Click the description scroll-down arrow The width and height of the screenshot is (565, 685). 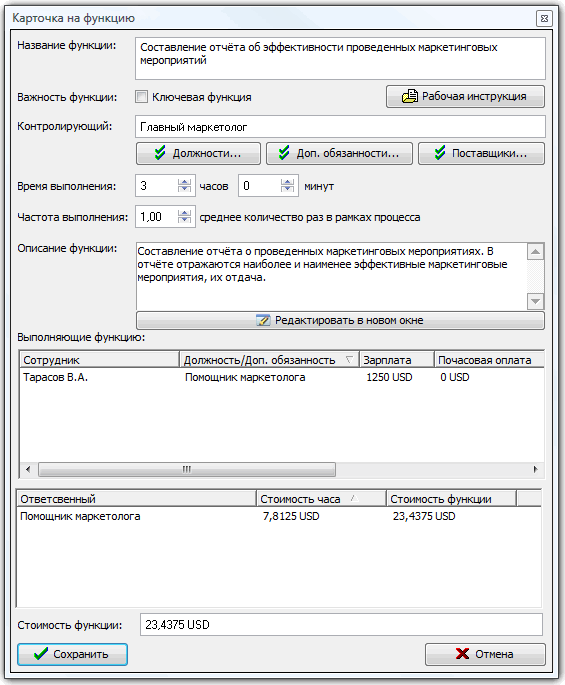point(535,301)
